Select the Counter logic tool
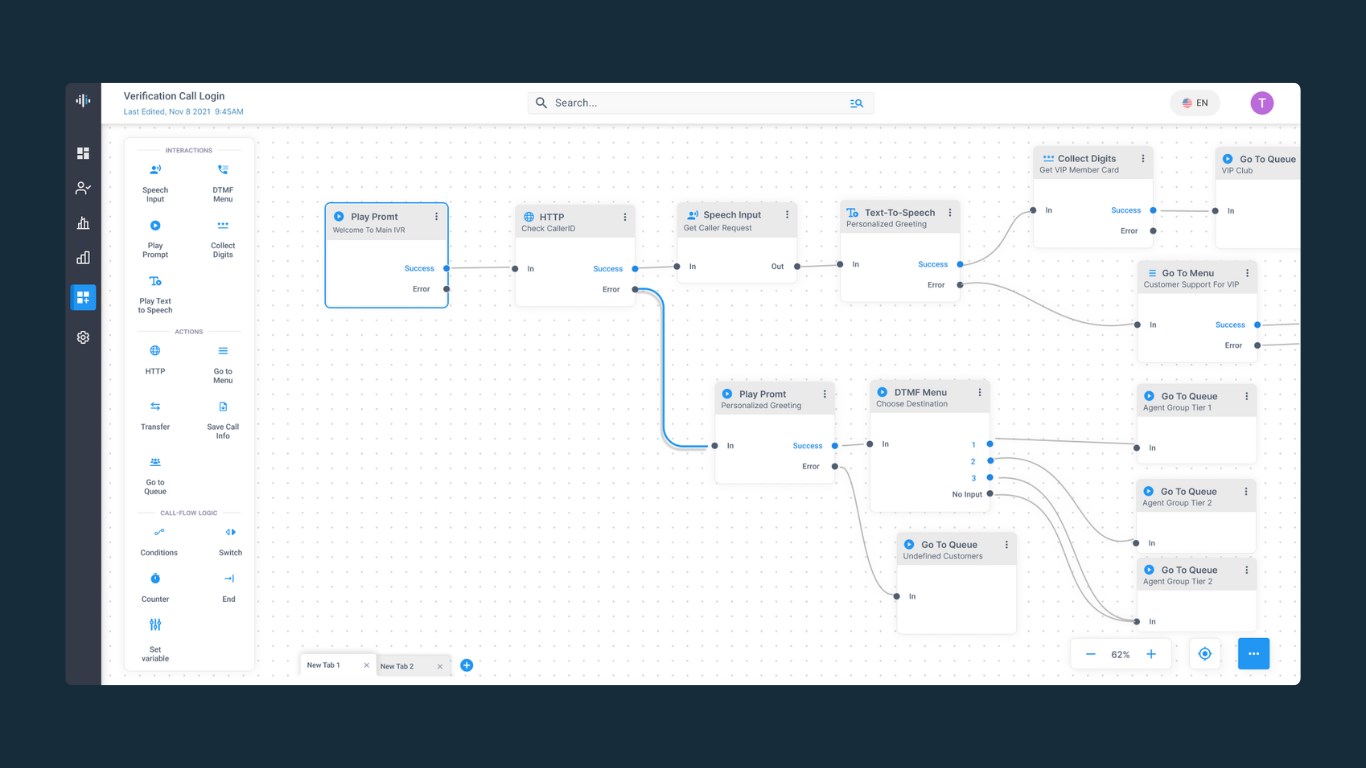This screenshot has height=768, width=1366. coord(155,588)
